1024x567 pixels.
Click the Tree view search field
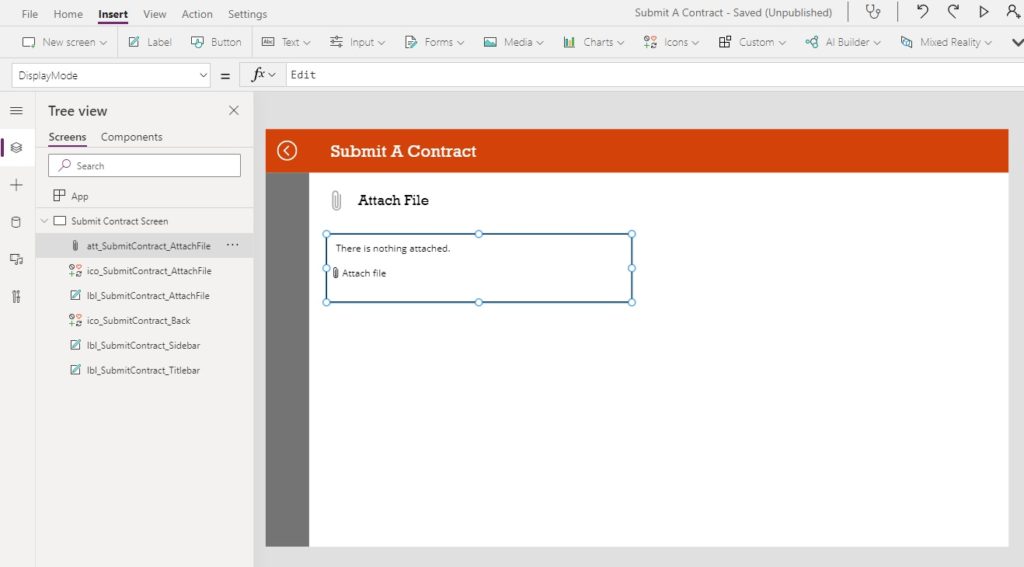click(x=144, y=165)
